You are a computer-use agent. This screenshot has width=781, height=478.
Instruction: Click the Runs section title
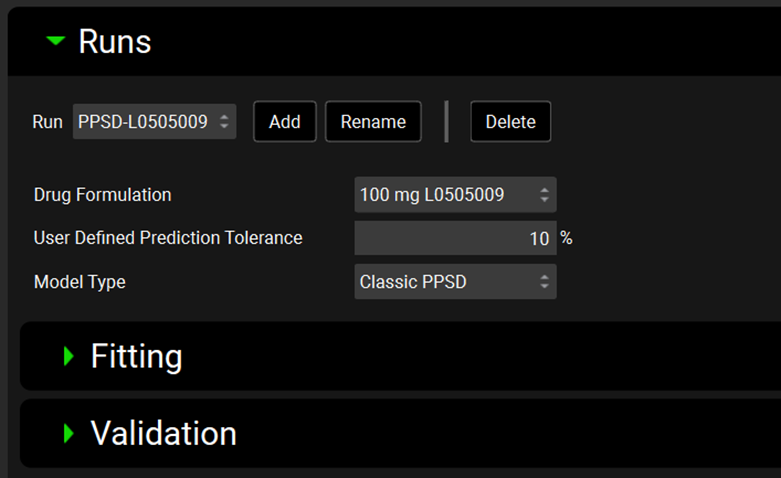point(115,42)
